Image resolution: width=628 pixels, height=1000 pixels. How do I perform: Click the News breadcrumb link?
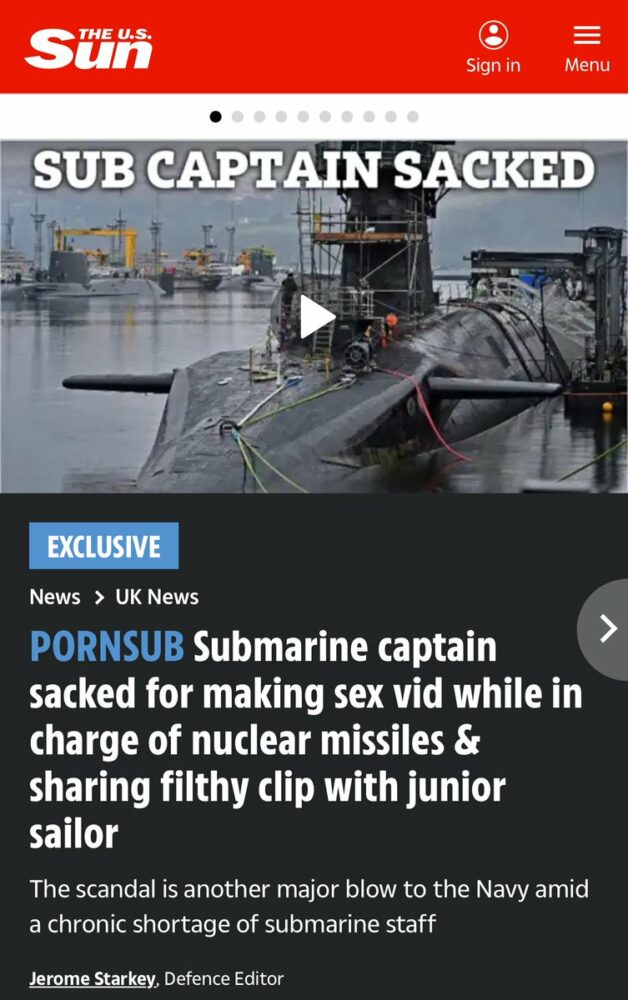coord(55,597)
